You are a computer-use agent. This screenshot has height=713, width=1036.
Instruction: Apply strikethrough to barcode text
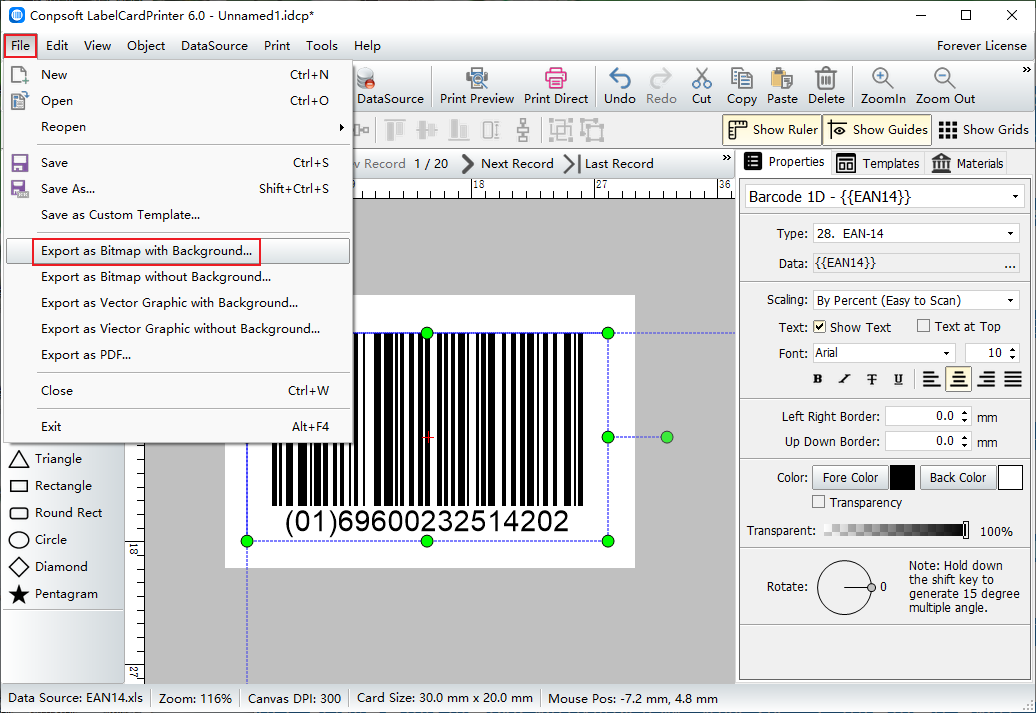coord(871,379)
